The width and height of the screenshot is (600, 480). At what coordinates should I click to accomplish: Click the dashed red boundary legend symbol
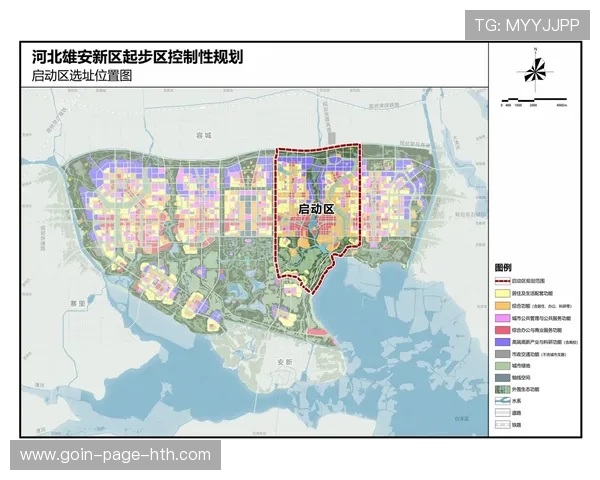click(x=504, y=281)
